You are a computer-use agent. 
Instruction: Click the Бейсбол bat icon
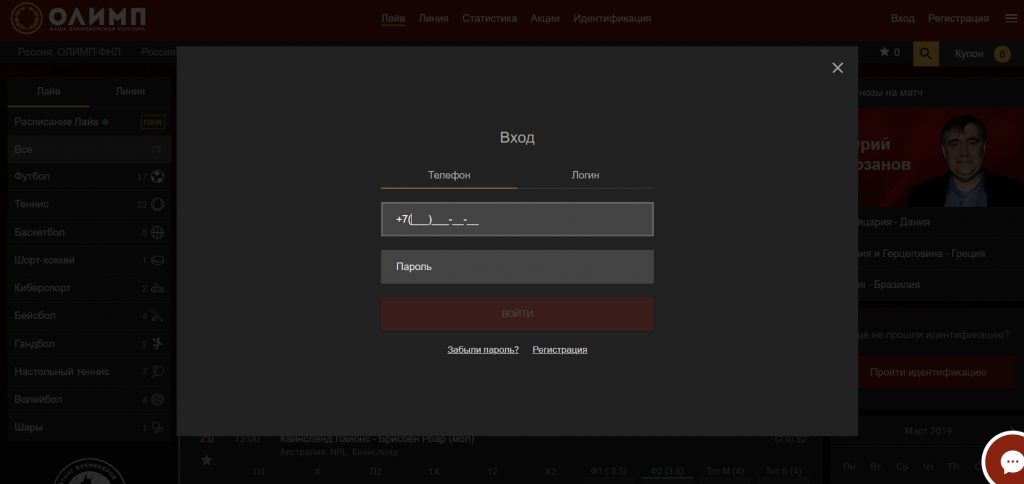157,316
